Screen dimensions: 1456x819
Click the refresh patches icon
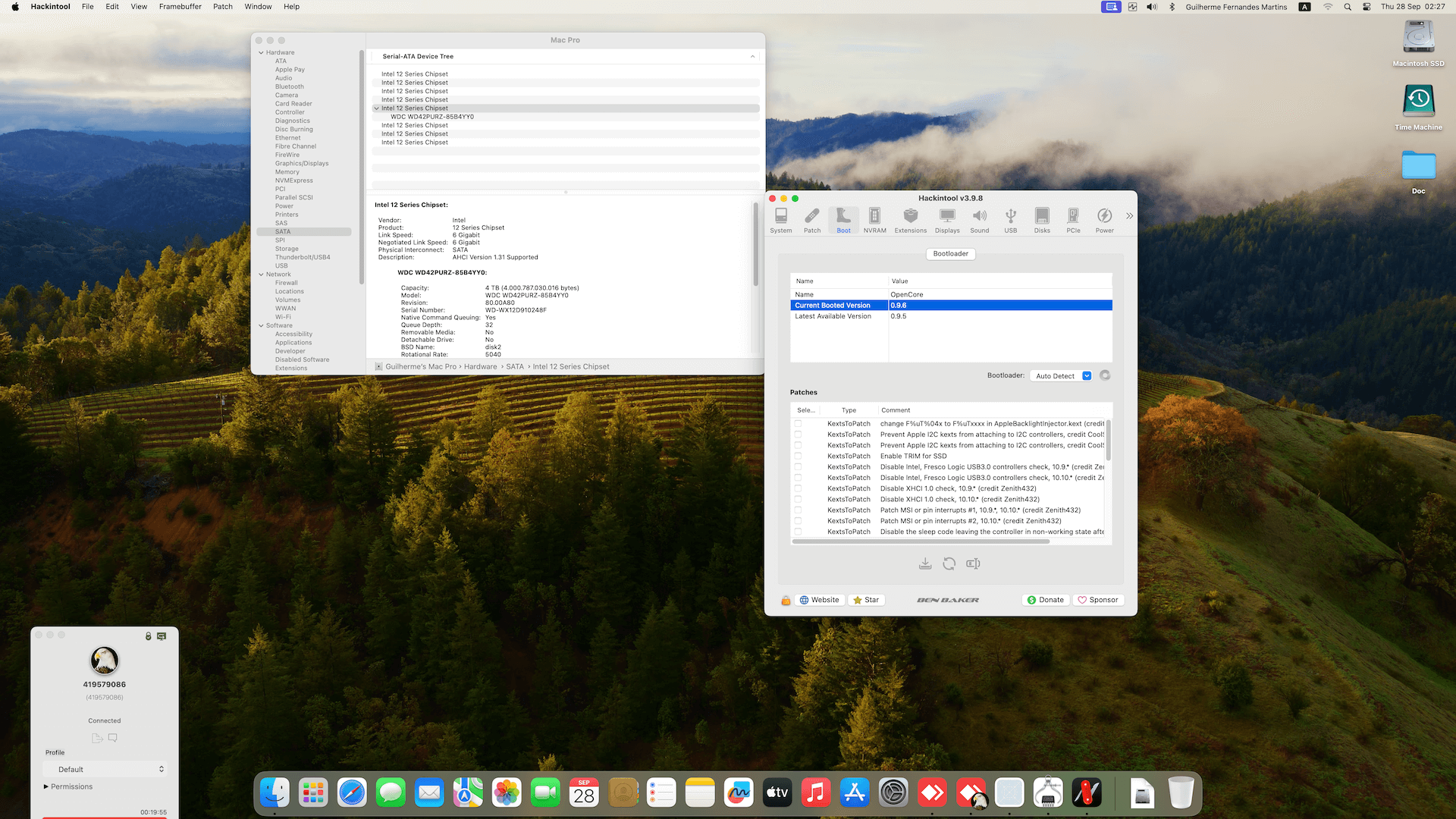pyautogui.click(x=949, y=563)
